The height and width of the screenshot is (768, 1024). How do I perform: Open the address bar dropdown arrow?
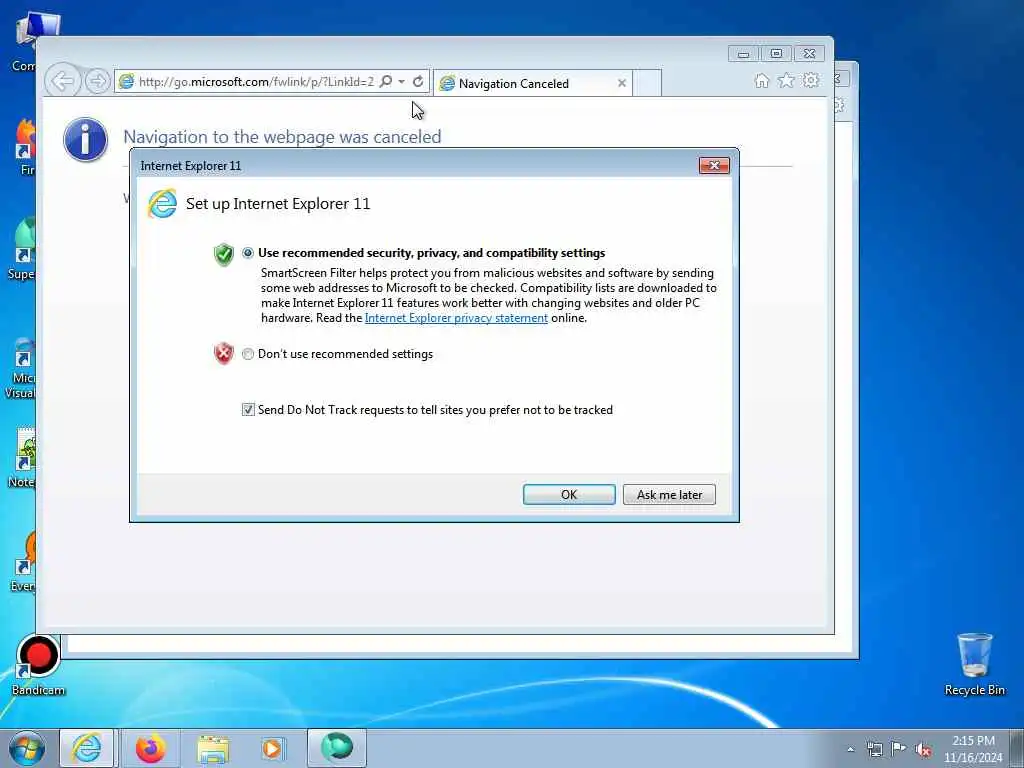(402, 82)
